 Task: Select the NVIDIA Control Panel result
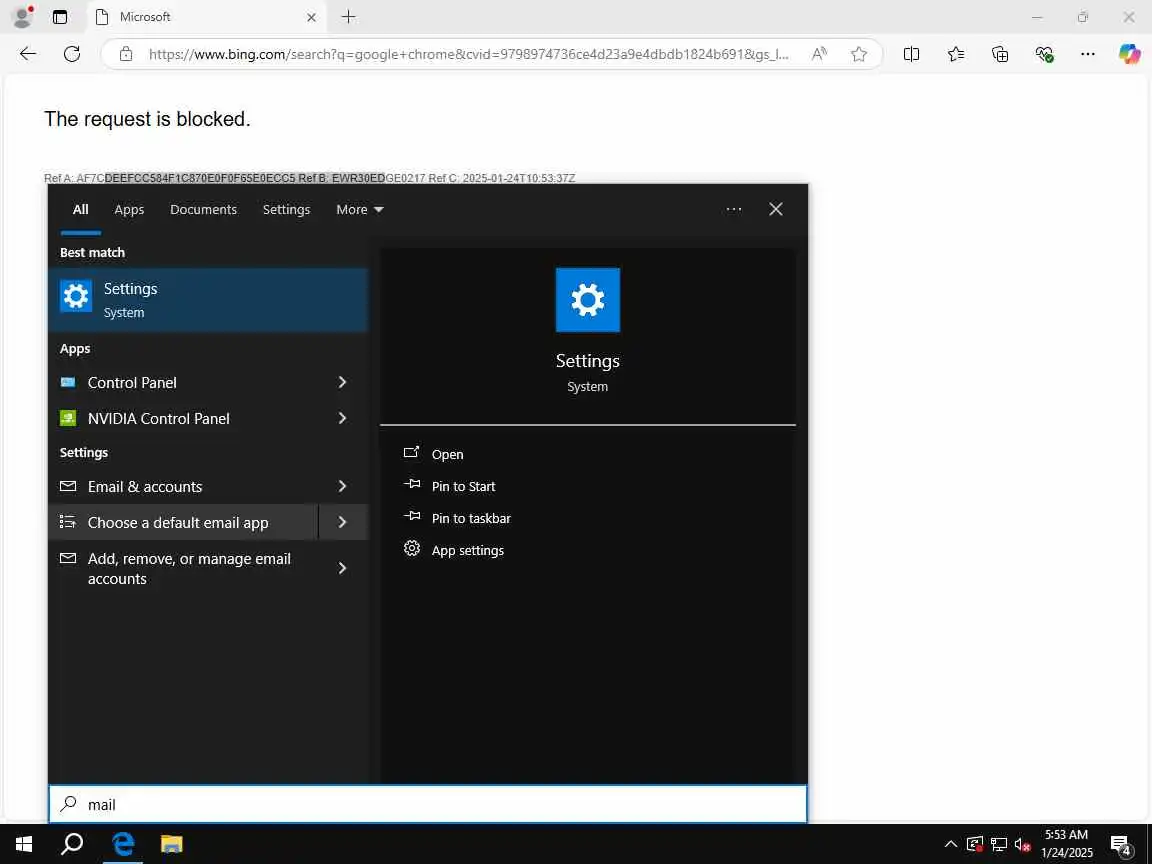point(183,418)
